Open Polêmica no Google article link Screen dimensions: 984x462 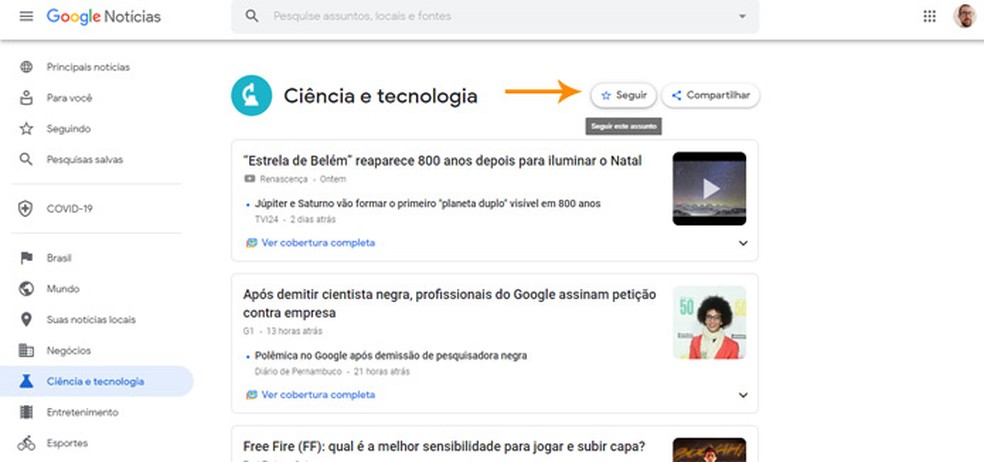[x=391, y=355]
